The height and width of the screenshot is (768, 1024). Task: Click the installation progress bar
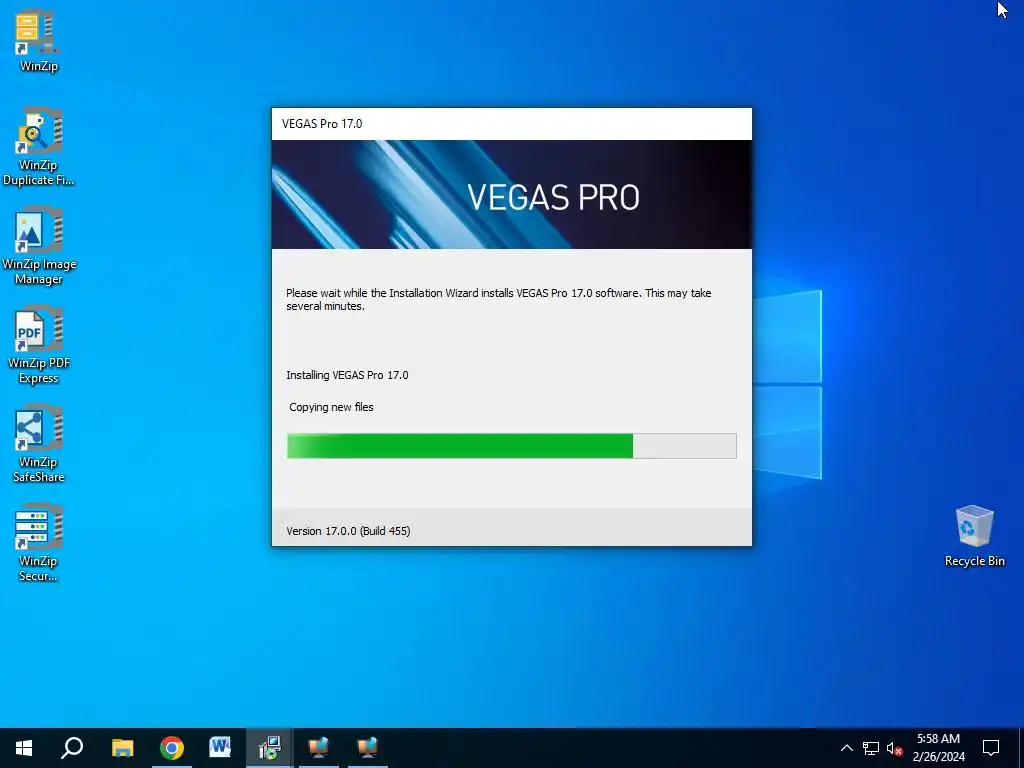click(512, 446)
